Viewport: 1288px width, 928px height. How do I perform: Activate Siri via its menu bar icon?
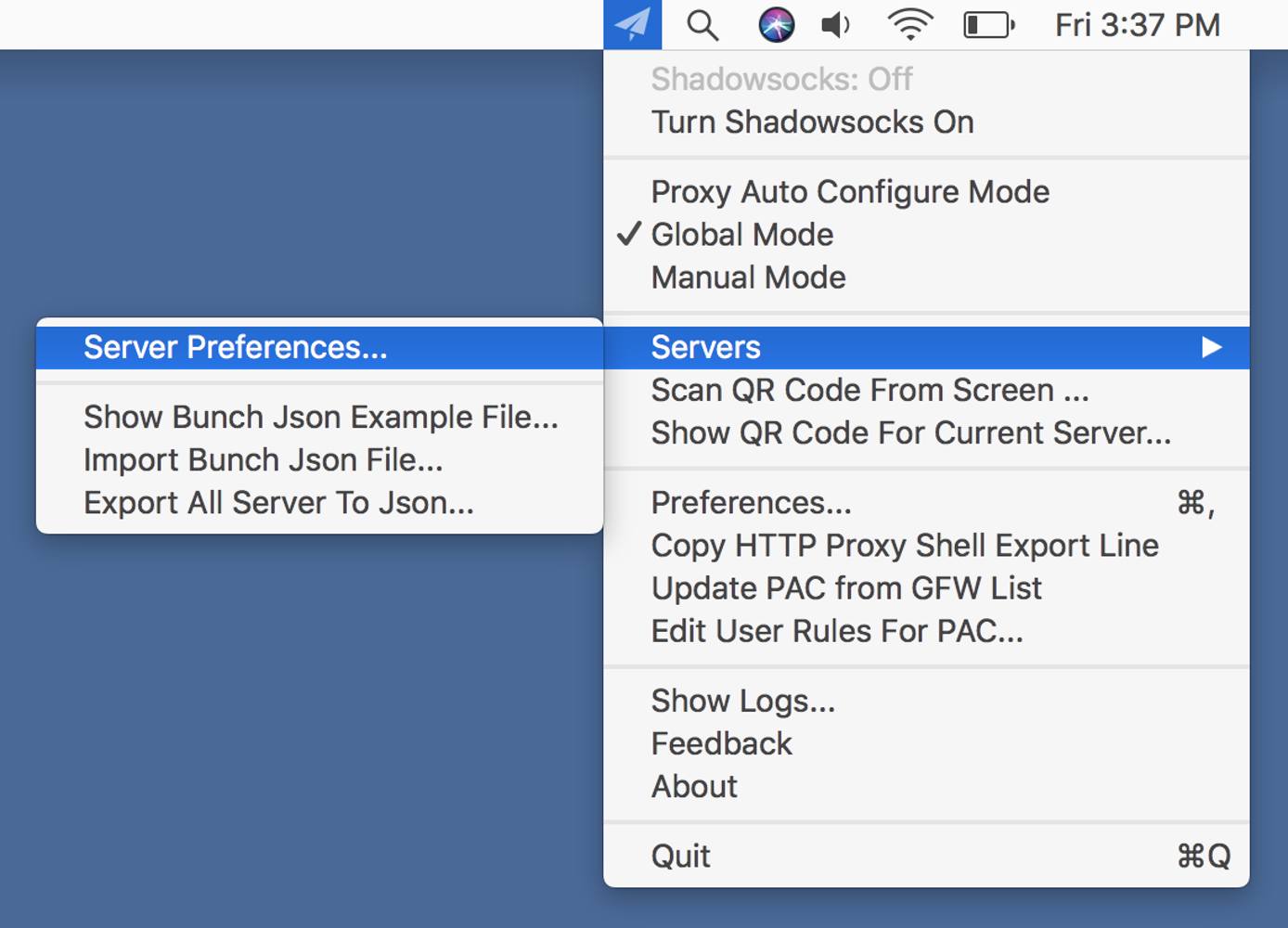pyautogui.click(x=778, y=24)
